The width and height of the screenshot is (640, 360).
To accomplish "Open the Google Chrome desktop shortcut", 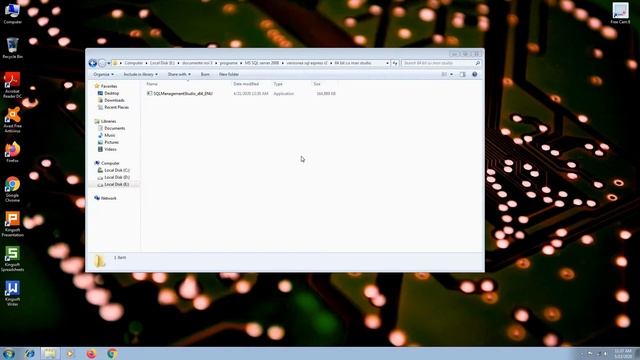I will point(12,189).
